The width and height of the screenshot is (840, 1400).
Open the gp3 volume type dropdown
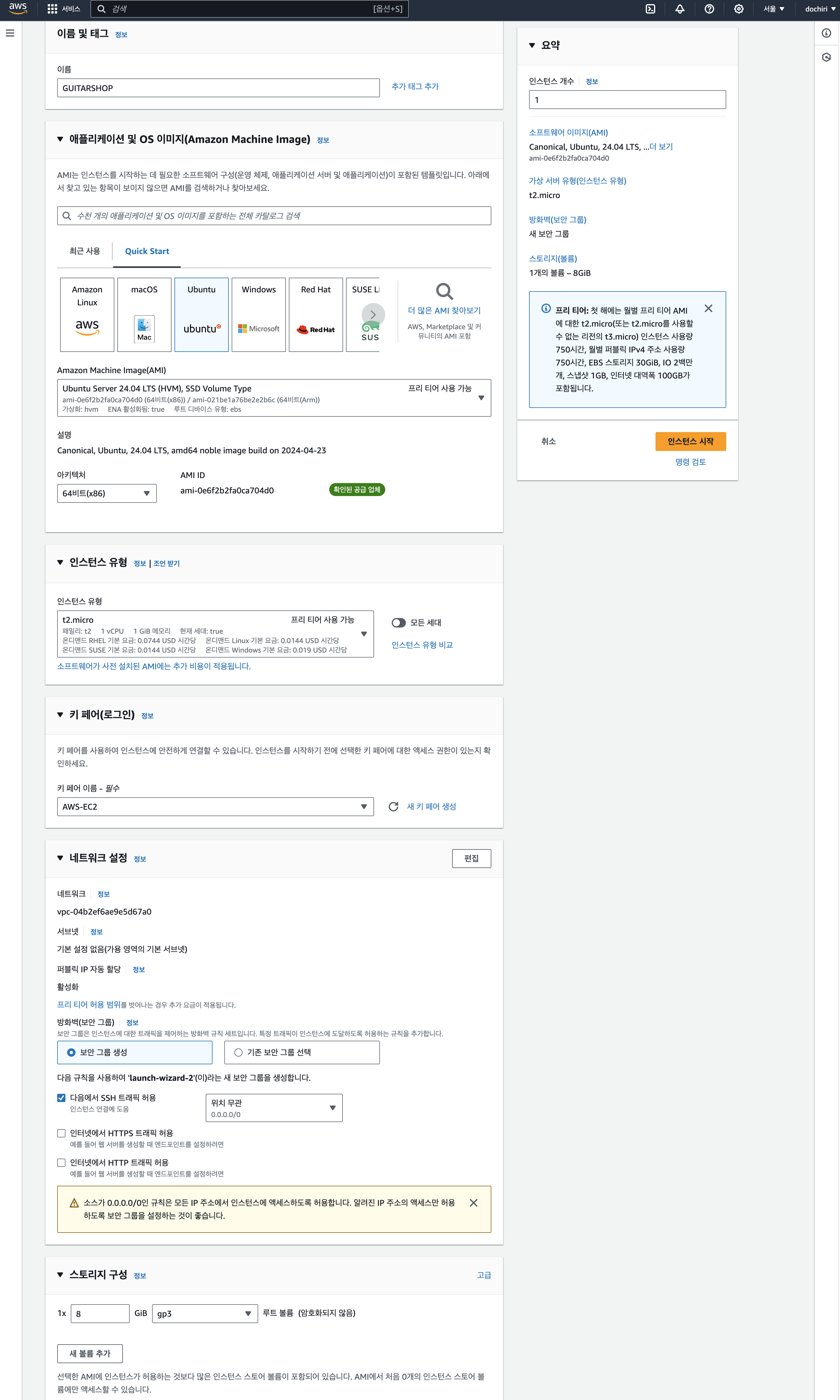pos(204,1313)
